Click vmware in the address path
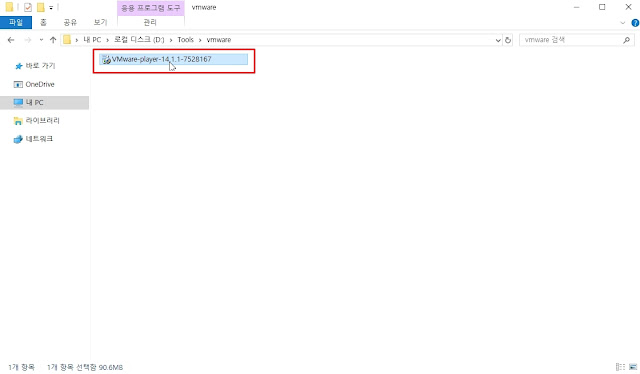640x374 pixels. point(219,40)
